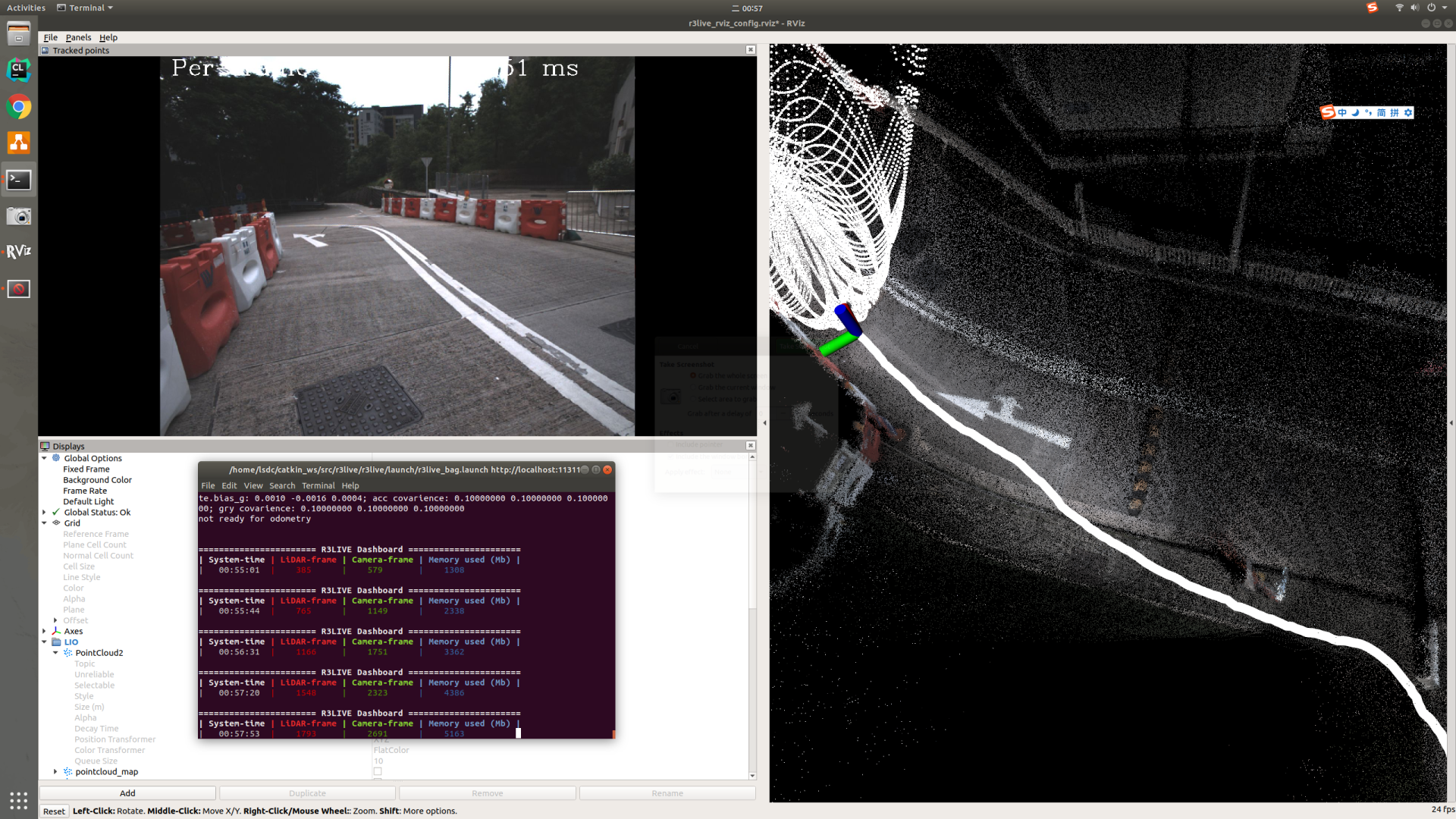Viewport: 1456px width, 819px height.
Task: Open the terminal's Search menu
Action: [x=282, y=486]
